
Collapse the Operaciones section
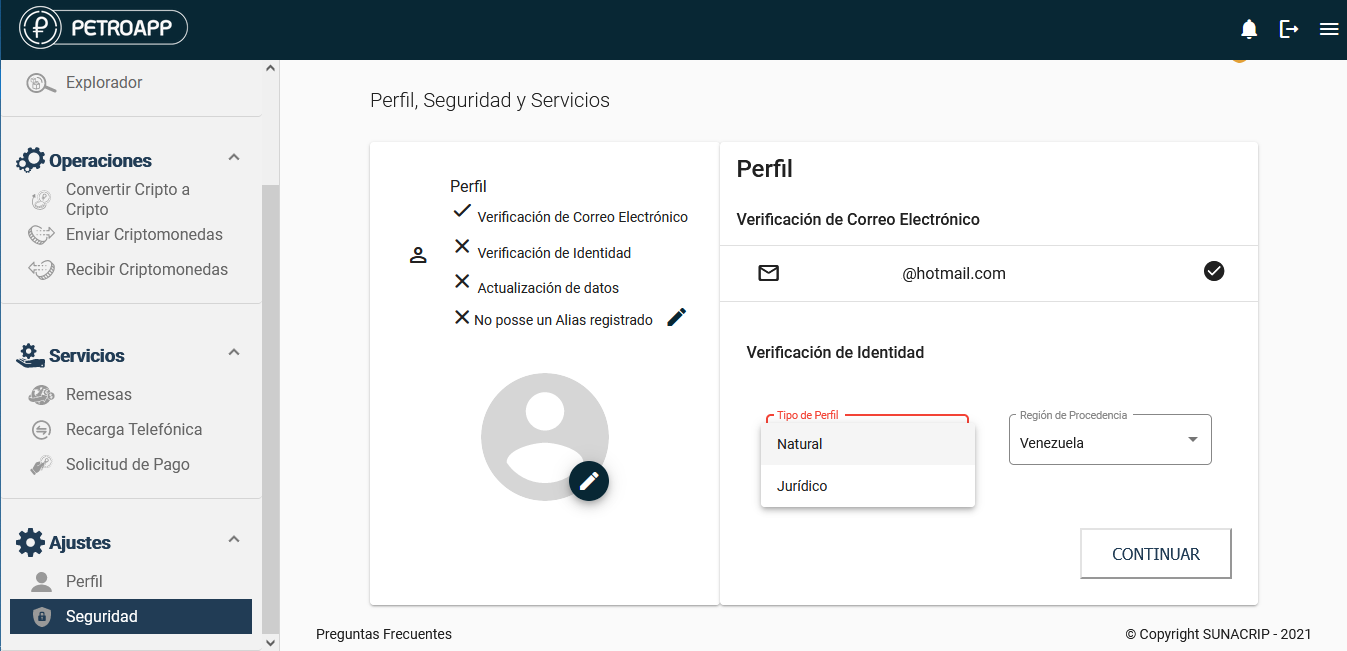pyautogui.click(x=234, y=158)
